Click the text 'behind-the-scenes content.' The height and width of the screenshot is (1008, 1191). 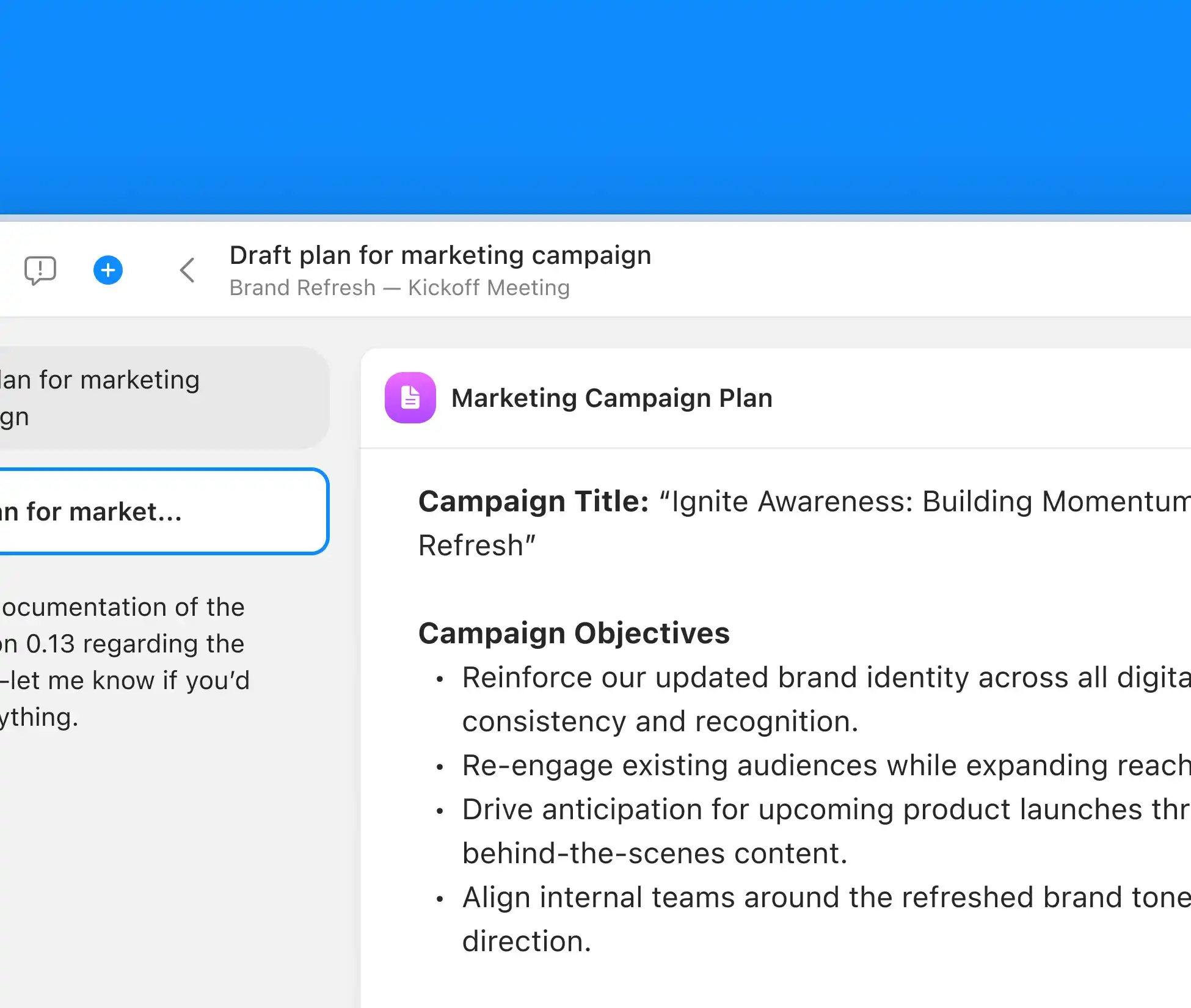pyautogui.click(x=655, y=853)
